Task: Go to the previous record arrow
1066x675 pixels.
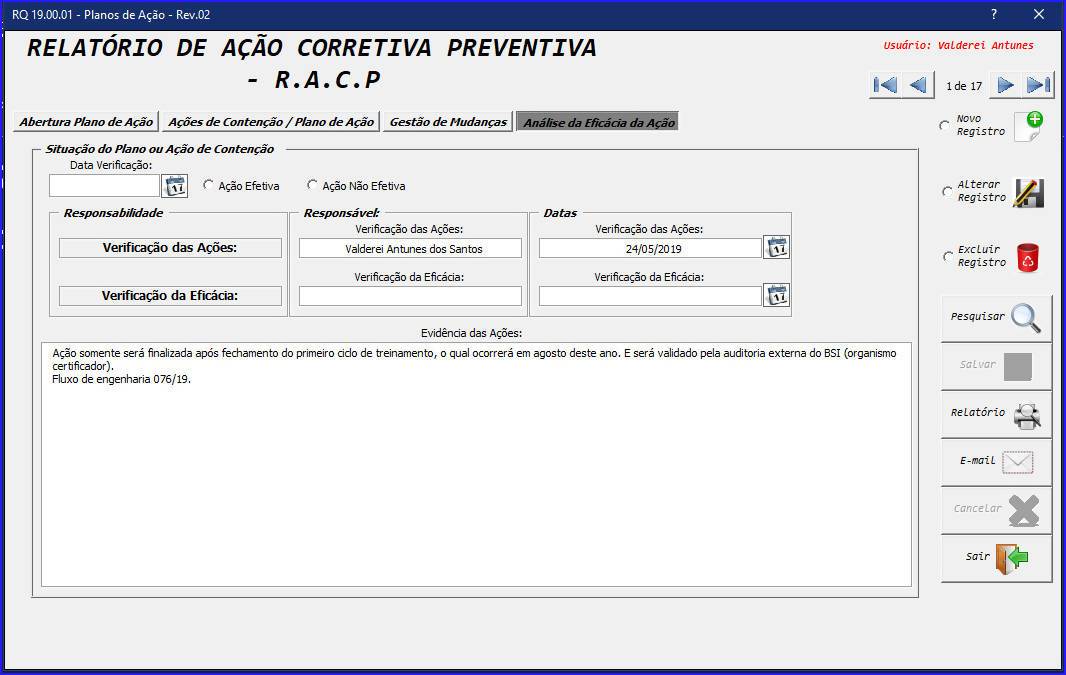Action: 917,86
